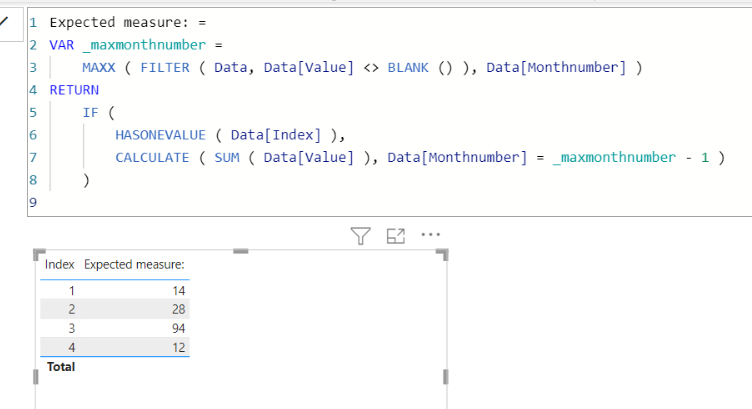
Task: Click the BLANK function in the formula
Action: [x=408, y=68]
